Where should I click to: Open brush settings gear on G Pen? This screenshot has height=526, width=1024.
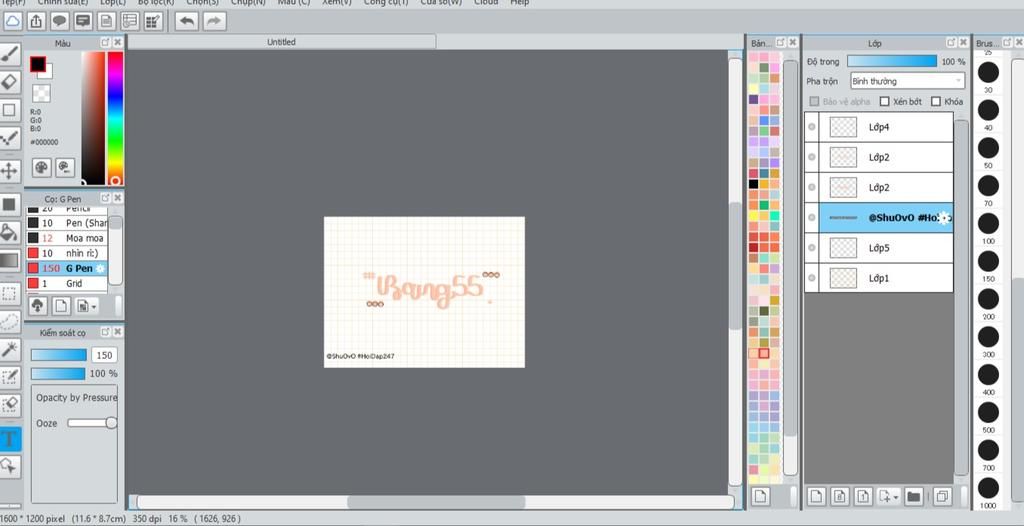coord(100,269)
